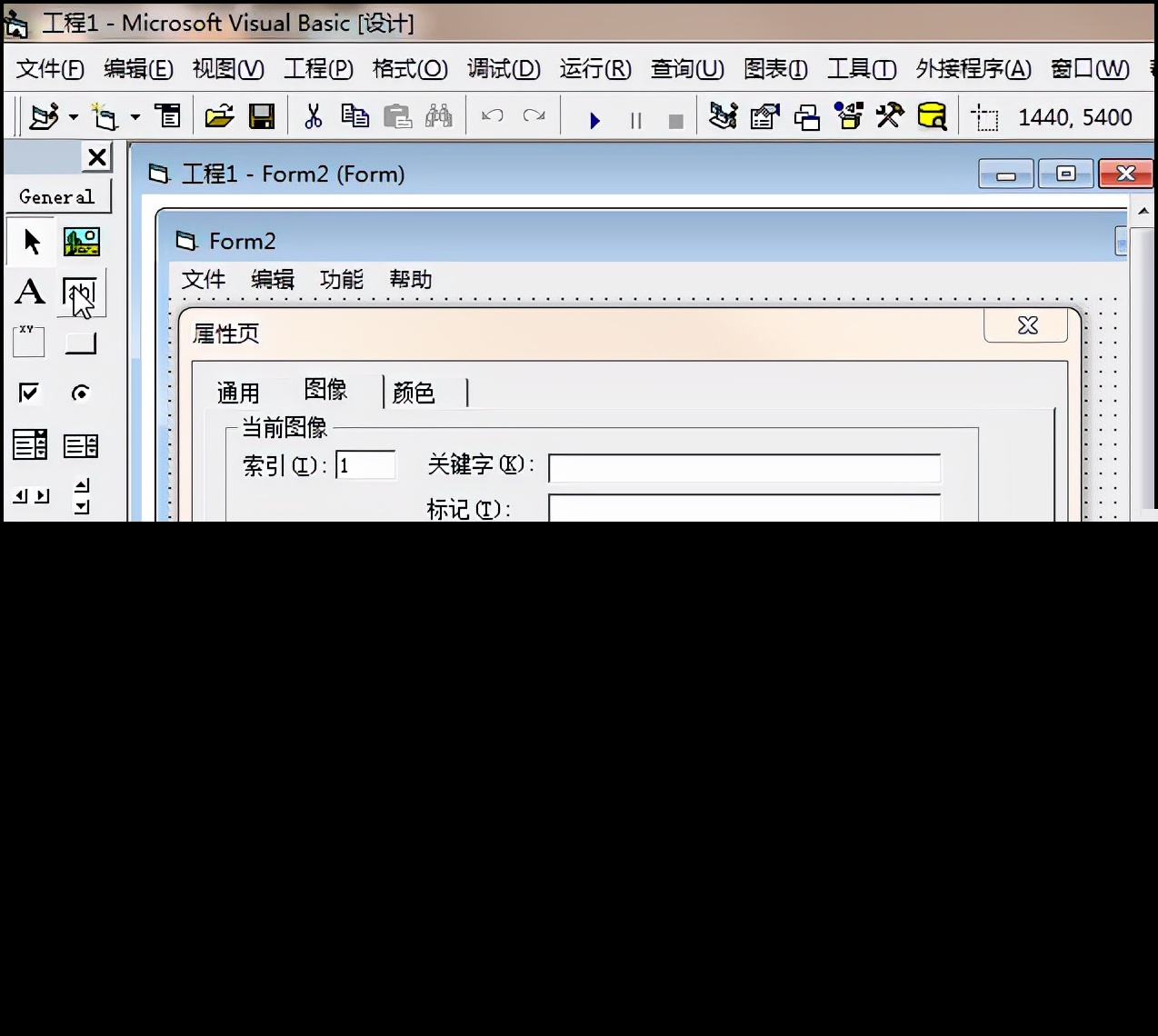Select the ComboBox tool in the toolbox
Image resolution: width=1158 pixels, height=1036 pixels.
point(30,445)
